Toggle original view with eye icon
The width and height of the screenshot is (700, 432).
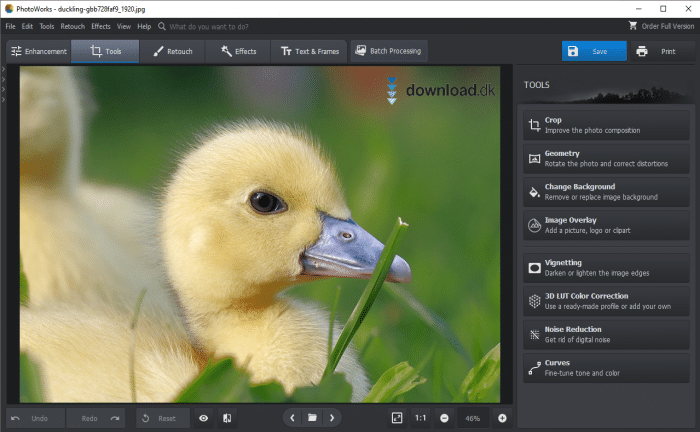[x=203, y=418]
